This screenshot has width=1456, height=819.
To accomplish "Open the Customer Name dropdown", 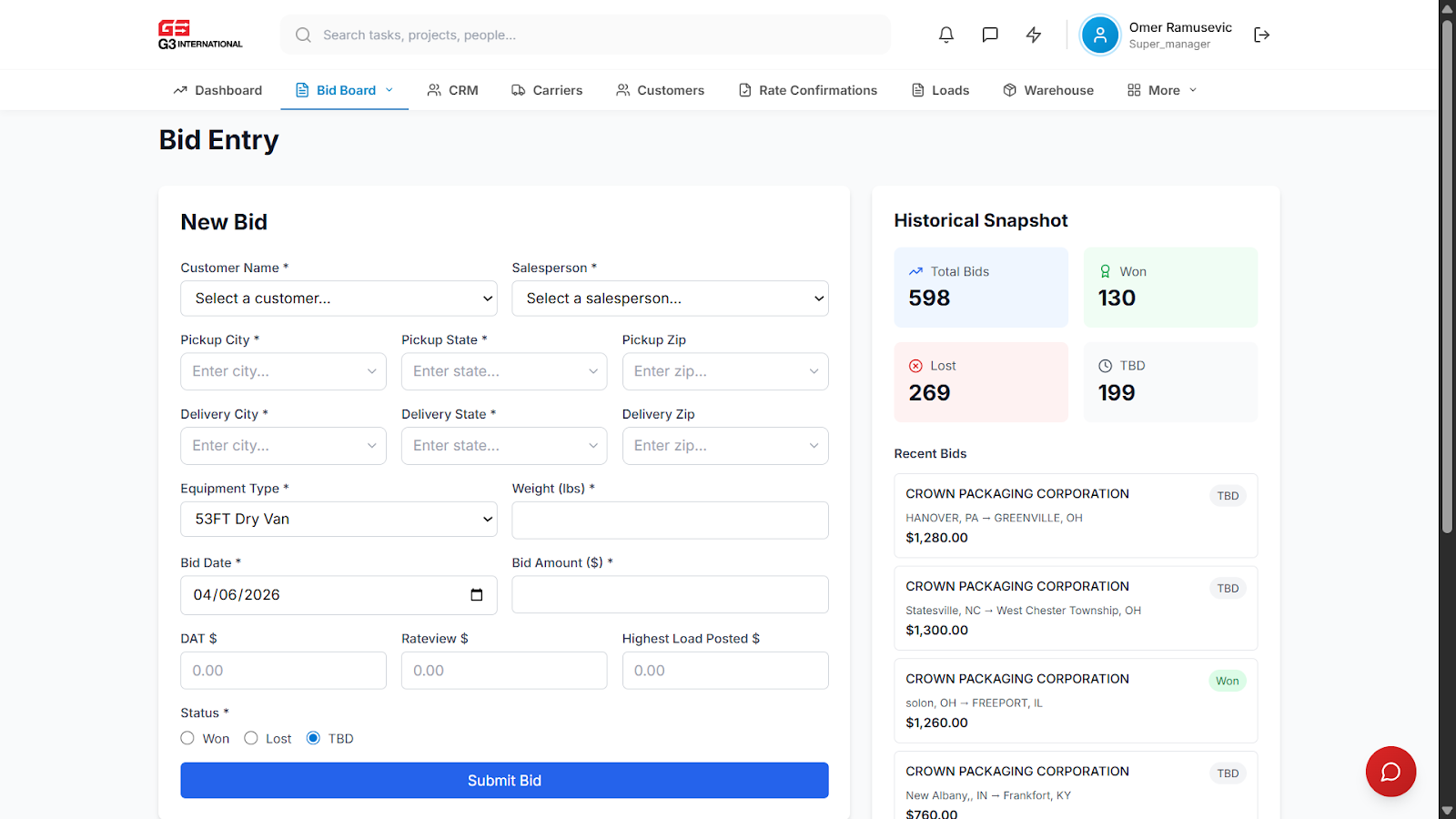I will pyautogui.click(x=339, y=298).
